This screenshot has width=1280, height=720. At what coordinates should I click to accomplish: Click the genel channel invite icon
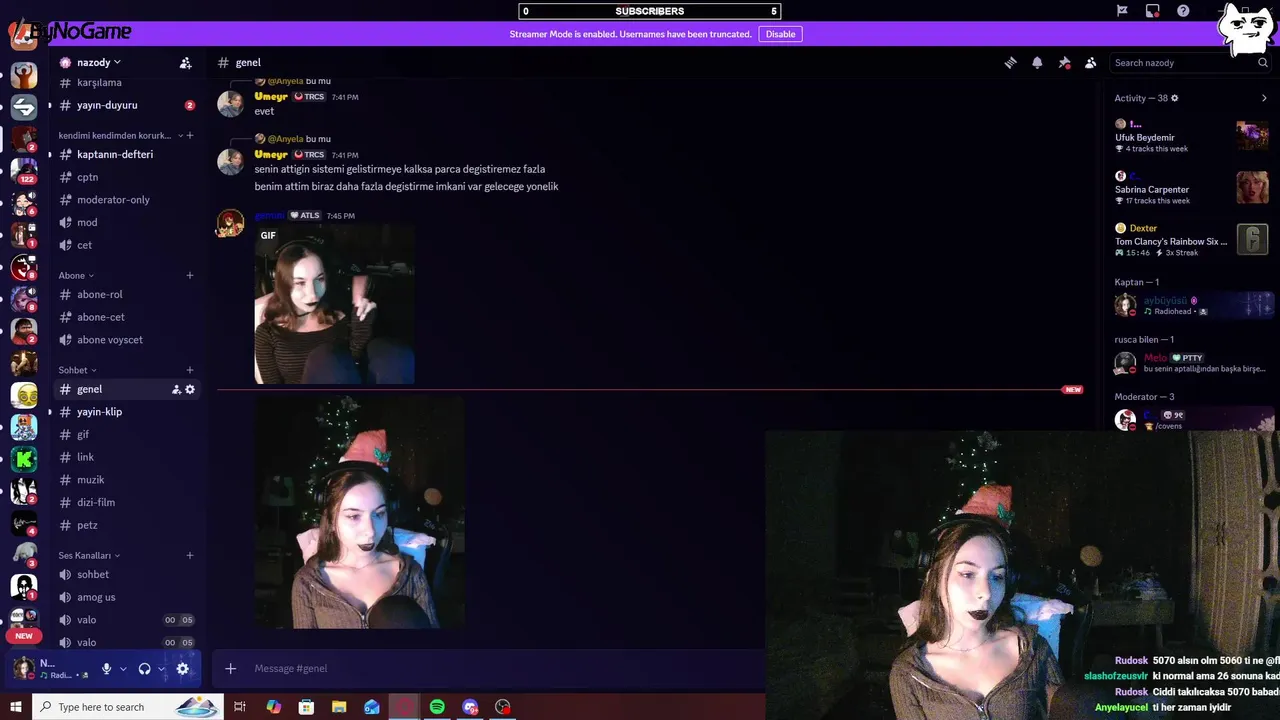point(176,389)
